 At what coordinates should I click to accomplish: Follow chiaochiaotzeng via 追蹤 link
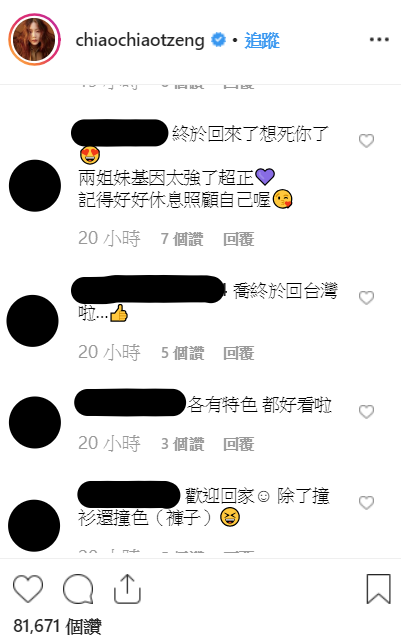pyautogui.click(x=262, y=40)
